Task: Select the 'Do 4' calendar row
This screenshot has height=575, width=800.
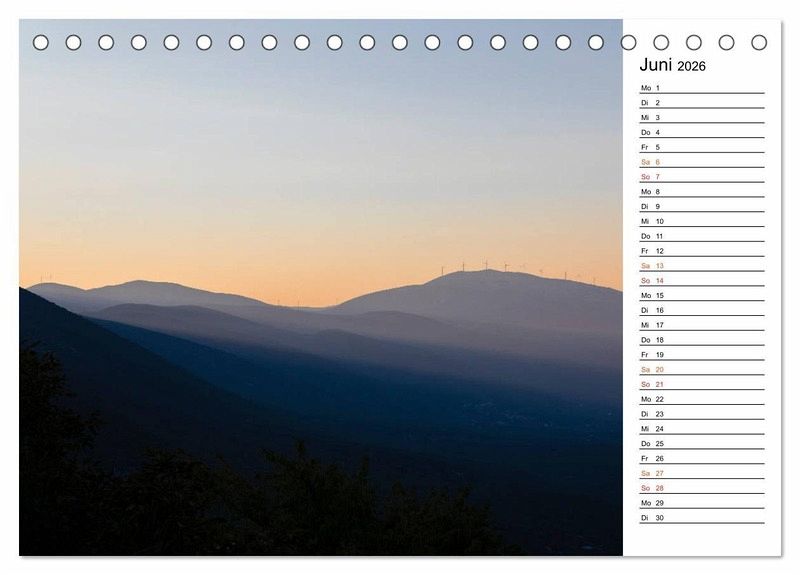Action: [x=702, y=132]
